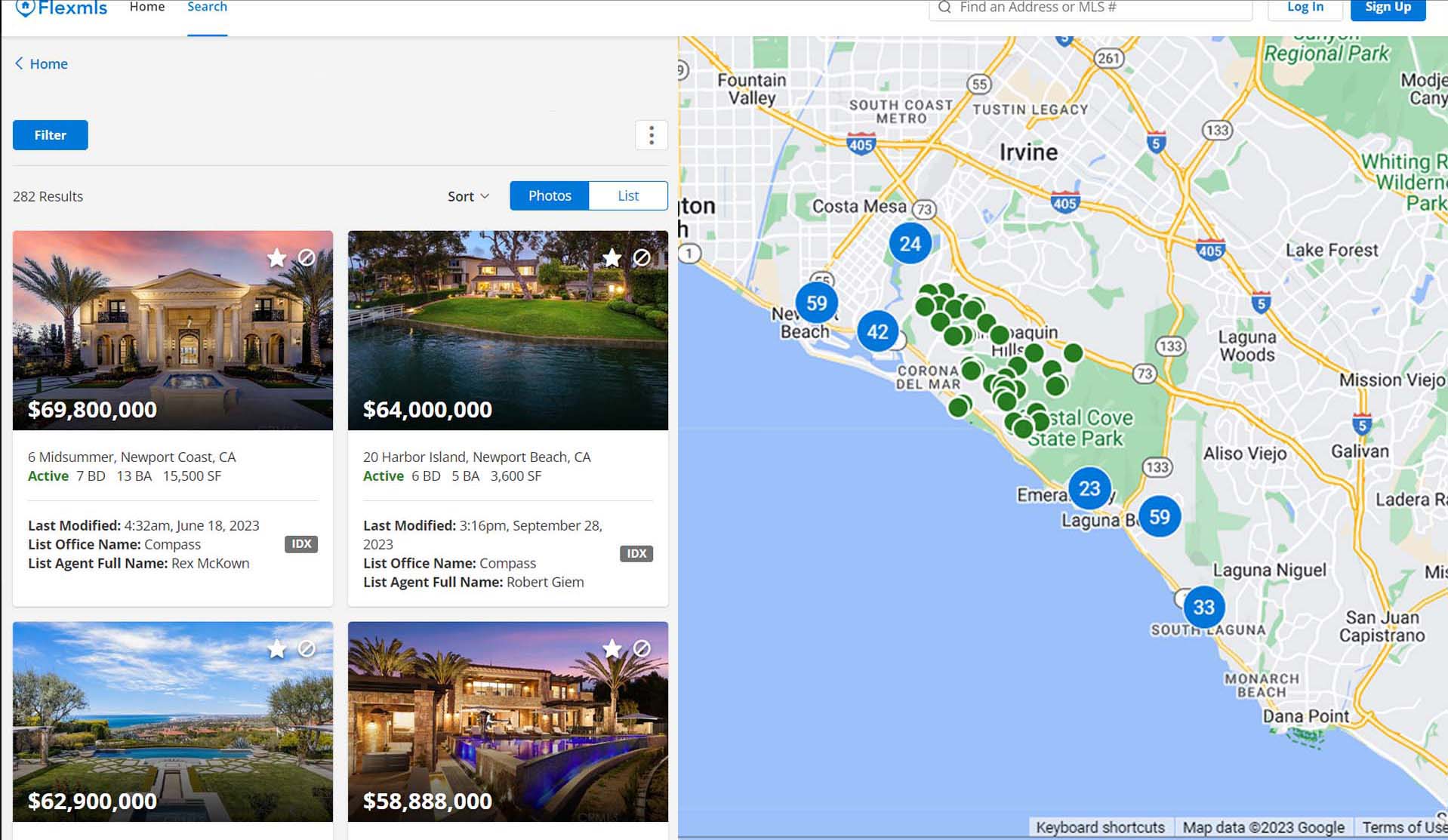Click the search magnifier in the address field
Screen dimensions: 1448x840
coord(943,7)
